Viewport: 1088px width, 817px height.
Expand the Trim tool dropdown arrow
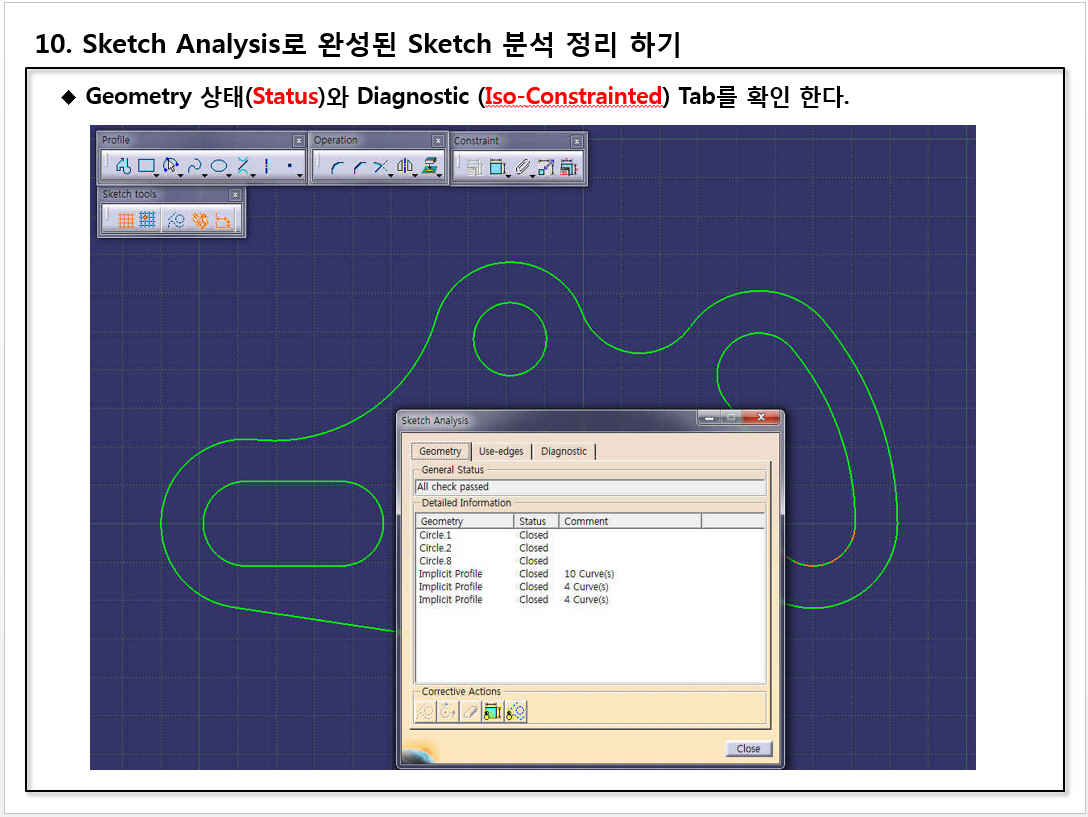coord(390,175)
